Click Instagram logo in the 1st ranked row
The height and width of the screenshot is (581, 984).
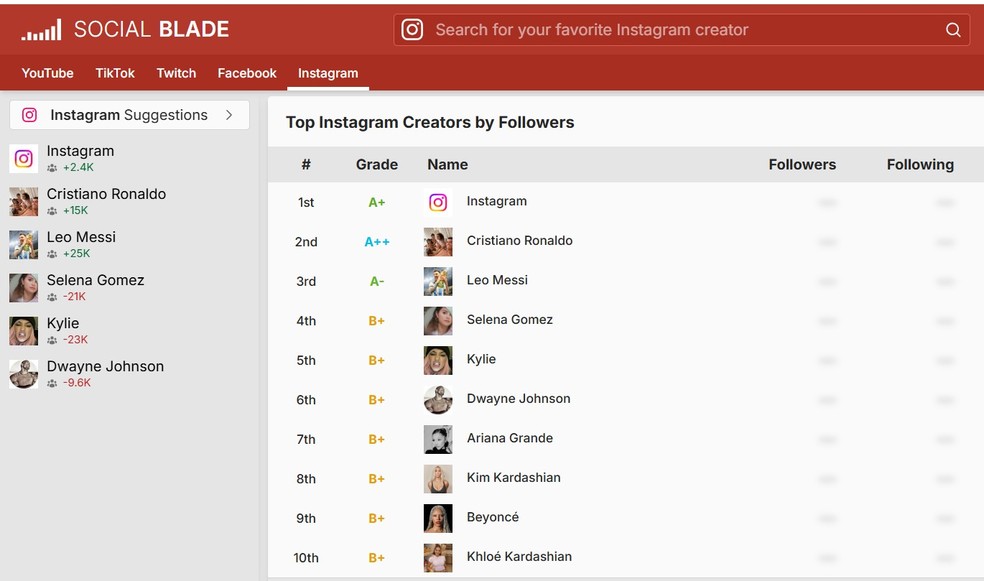click(x=438, y=202)
